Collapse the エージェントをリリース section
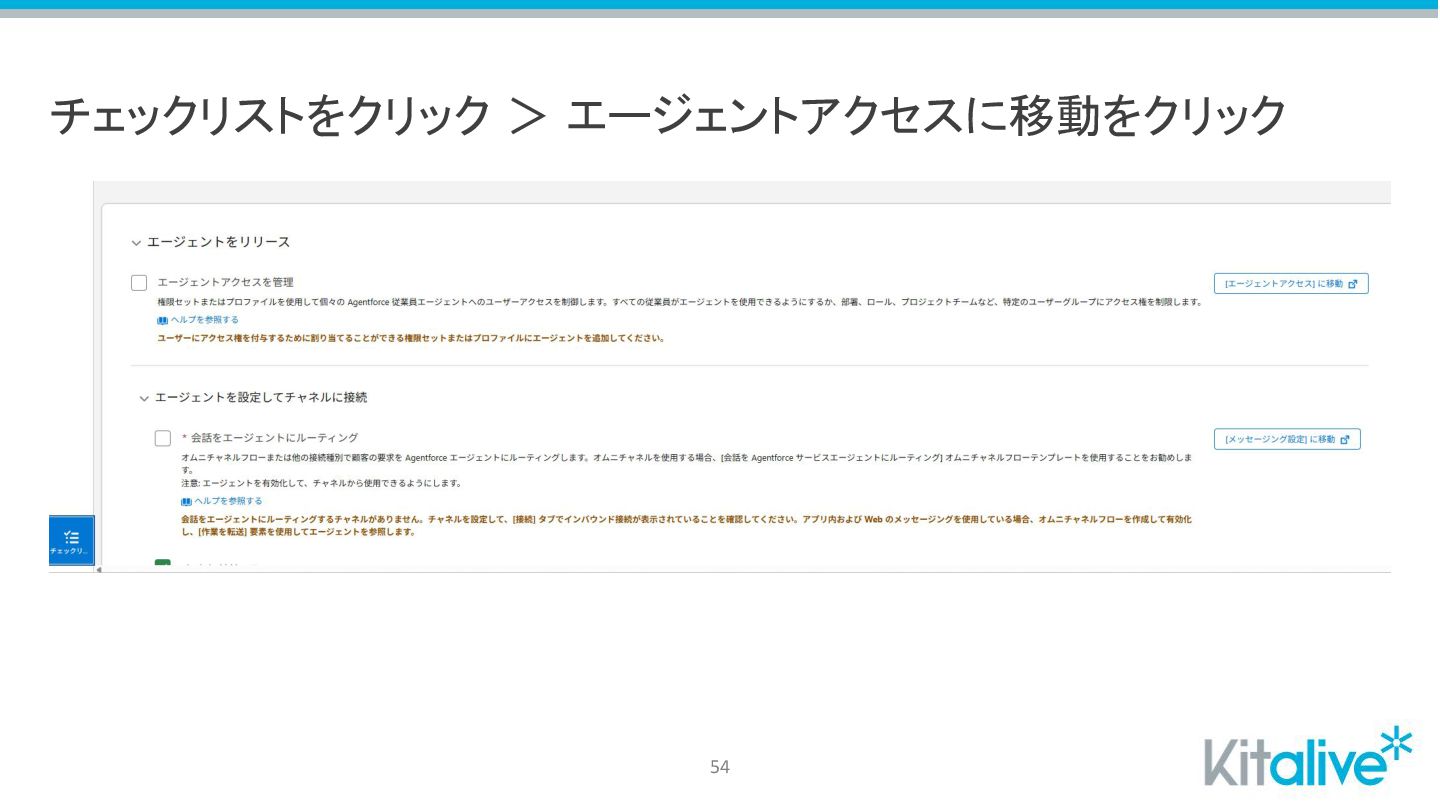Viewport: 1440px width, 810px height. coord(136,243)
